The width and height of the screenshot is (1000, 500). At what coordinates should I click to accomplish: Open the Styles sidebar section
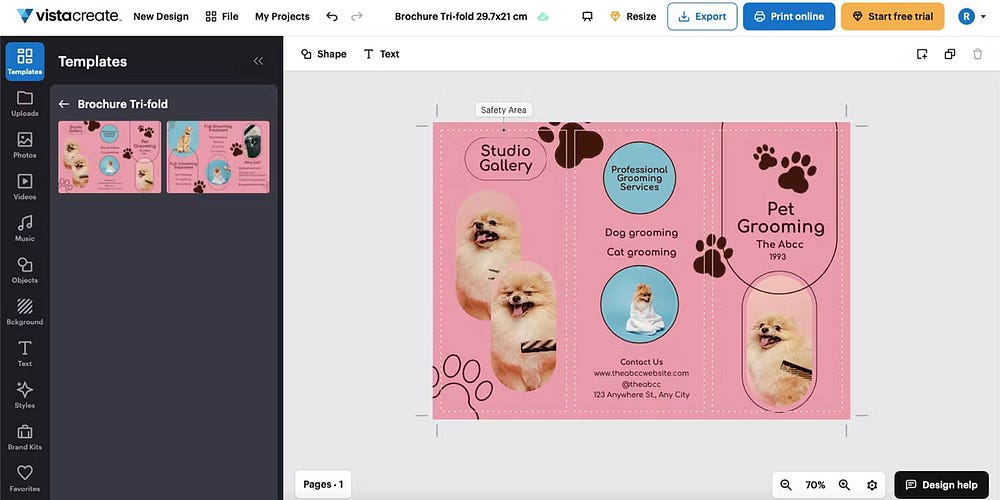click(x=25, y=395)
